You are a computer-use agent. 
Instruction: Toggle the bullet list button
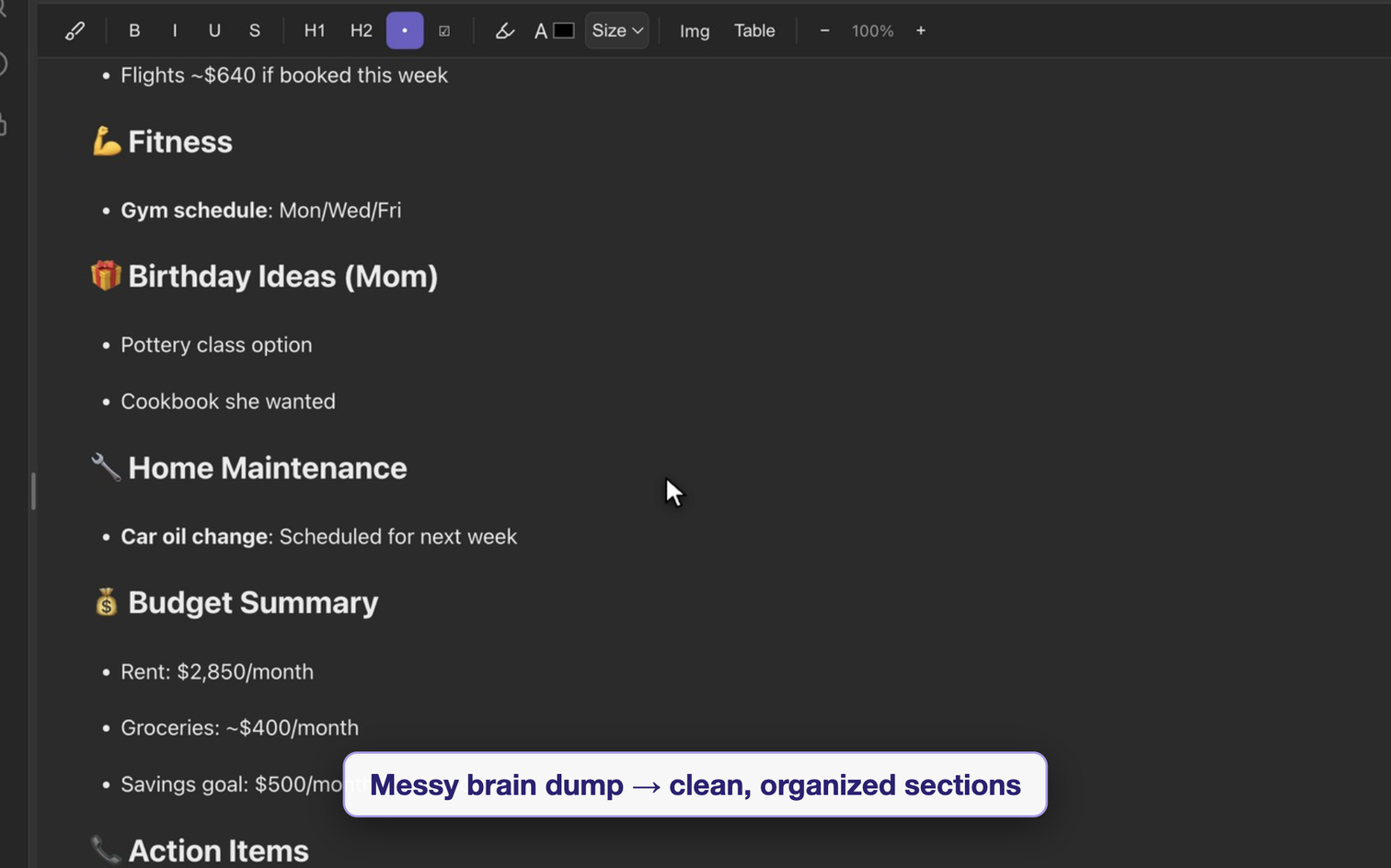(405, 30)
